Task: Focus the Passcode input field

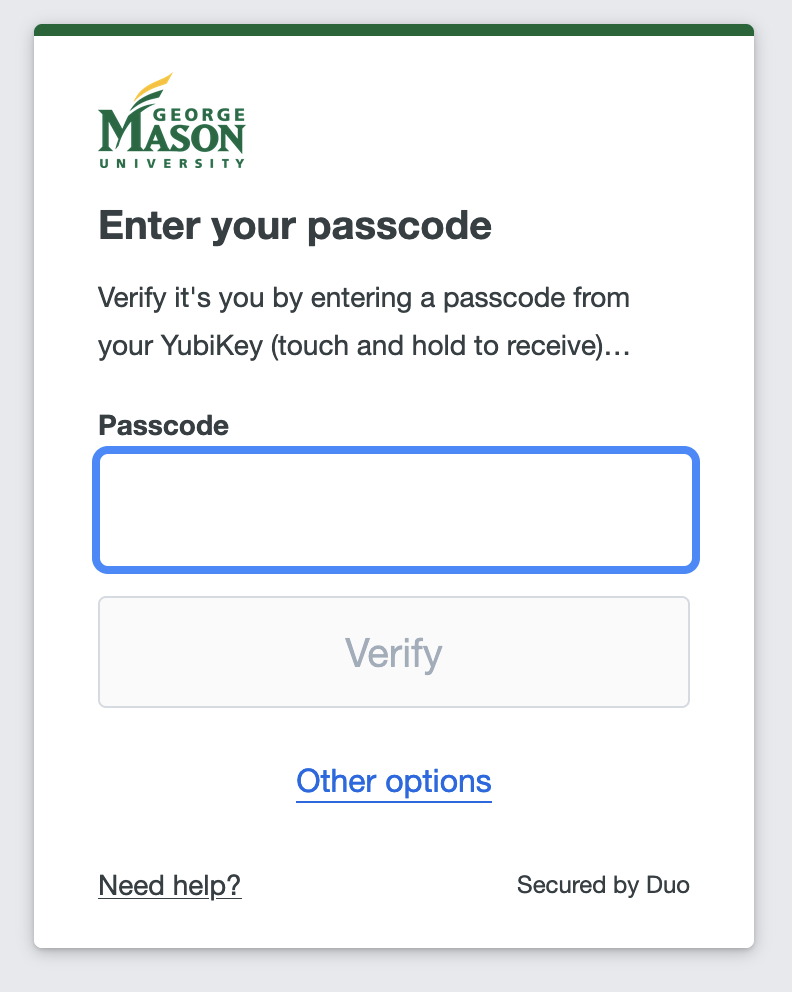Action: [395, 510]
